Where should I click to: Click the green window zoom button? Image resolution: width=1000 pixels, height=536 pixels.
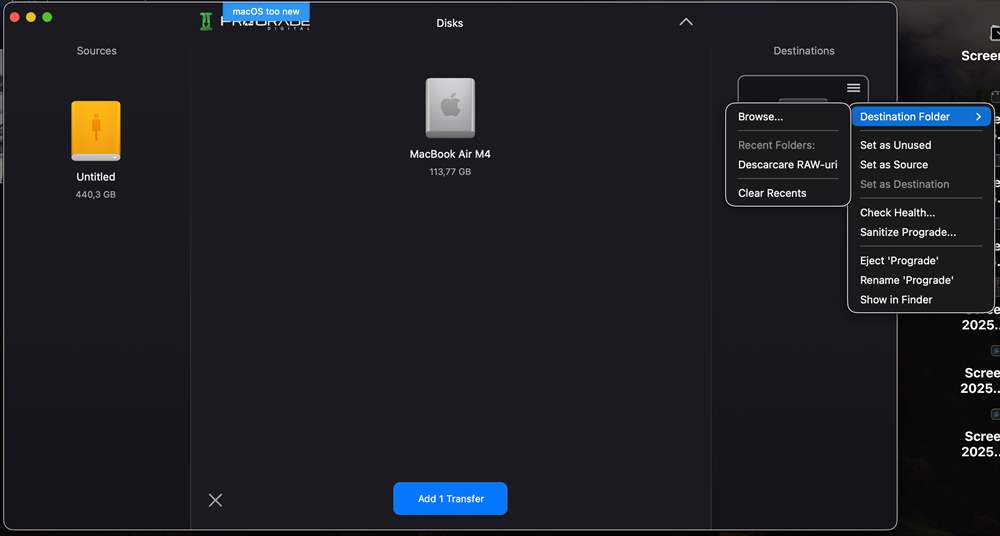click(47, 18)
